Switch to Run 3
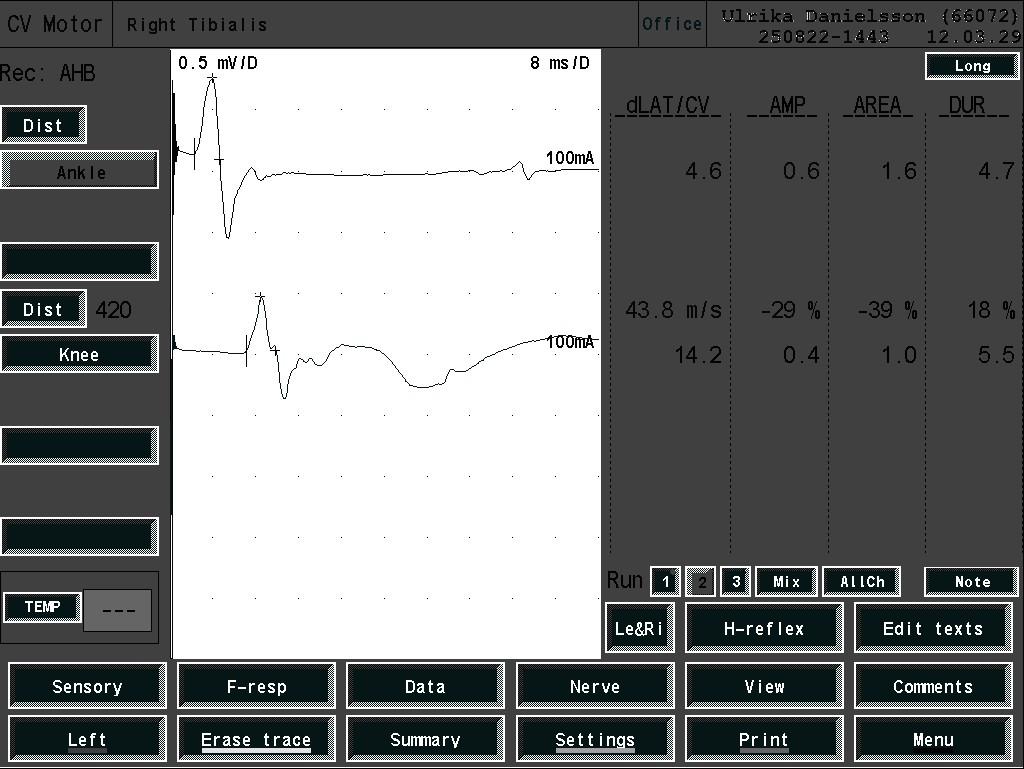This screenshot has height=769, width=1024. (x=735, y=581)
